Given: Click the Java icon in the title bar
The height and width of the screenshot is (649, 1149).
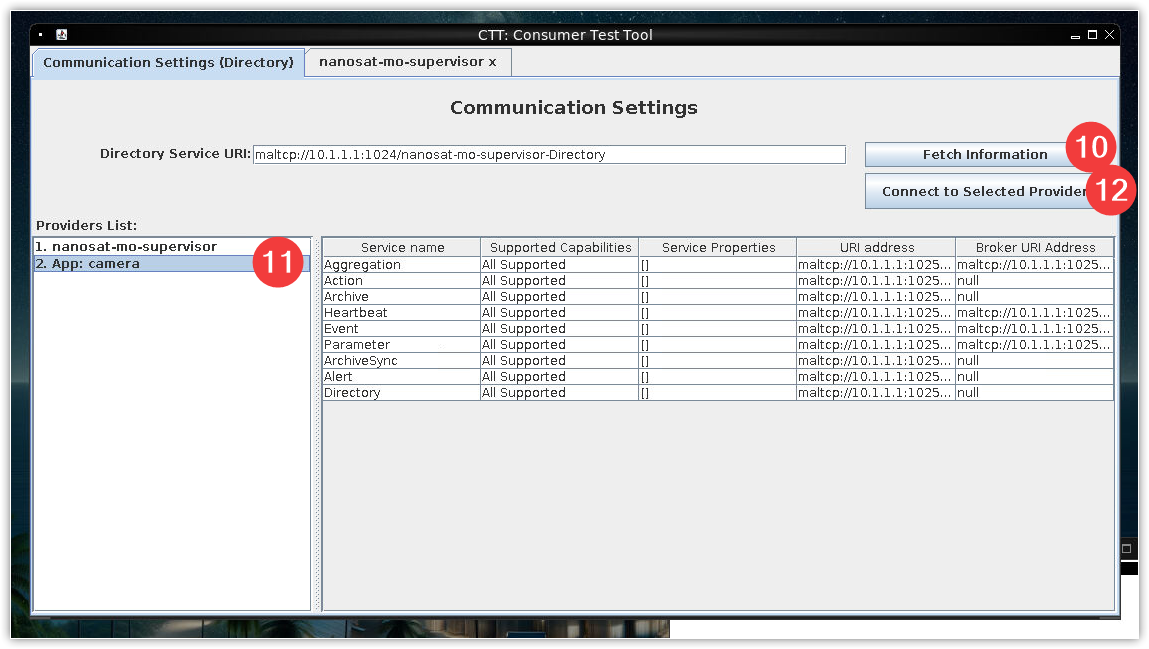Looking at the screenshot, I should click(61, 35).
